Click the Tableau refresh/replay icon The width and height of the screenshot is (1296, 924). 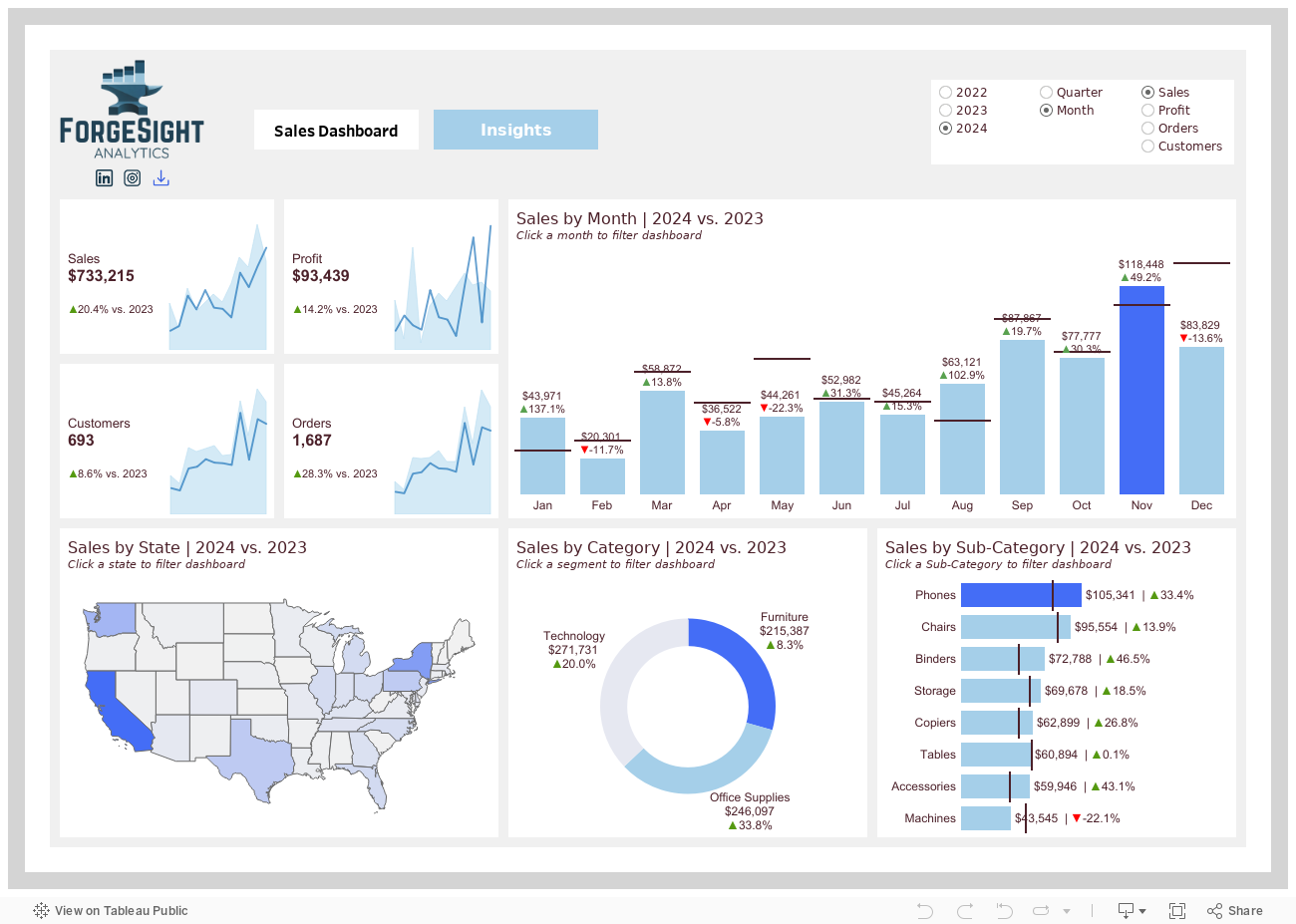click(1042, 910)
